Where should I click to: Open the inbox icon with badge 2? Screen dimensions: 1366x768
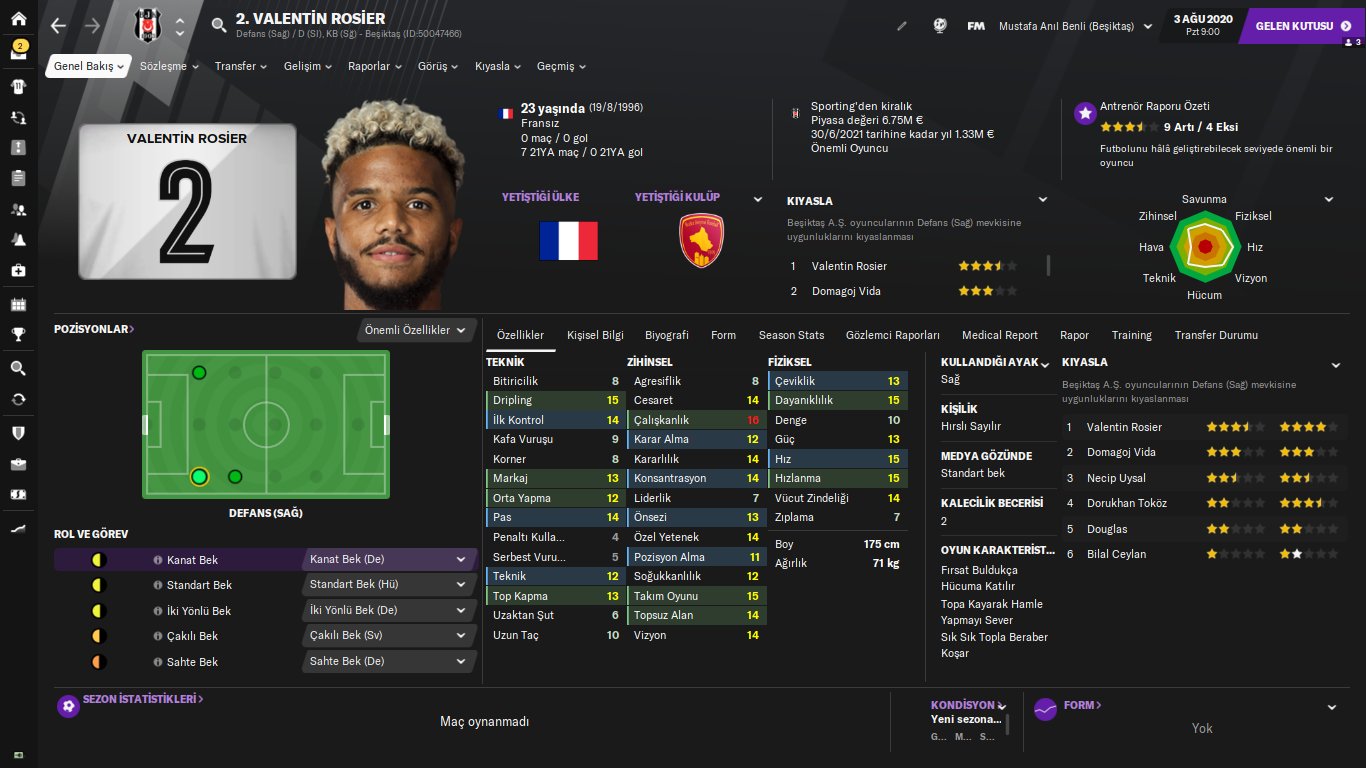18,51
